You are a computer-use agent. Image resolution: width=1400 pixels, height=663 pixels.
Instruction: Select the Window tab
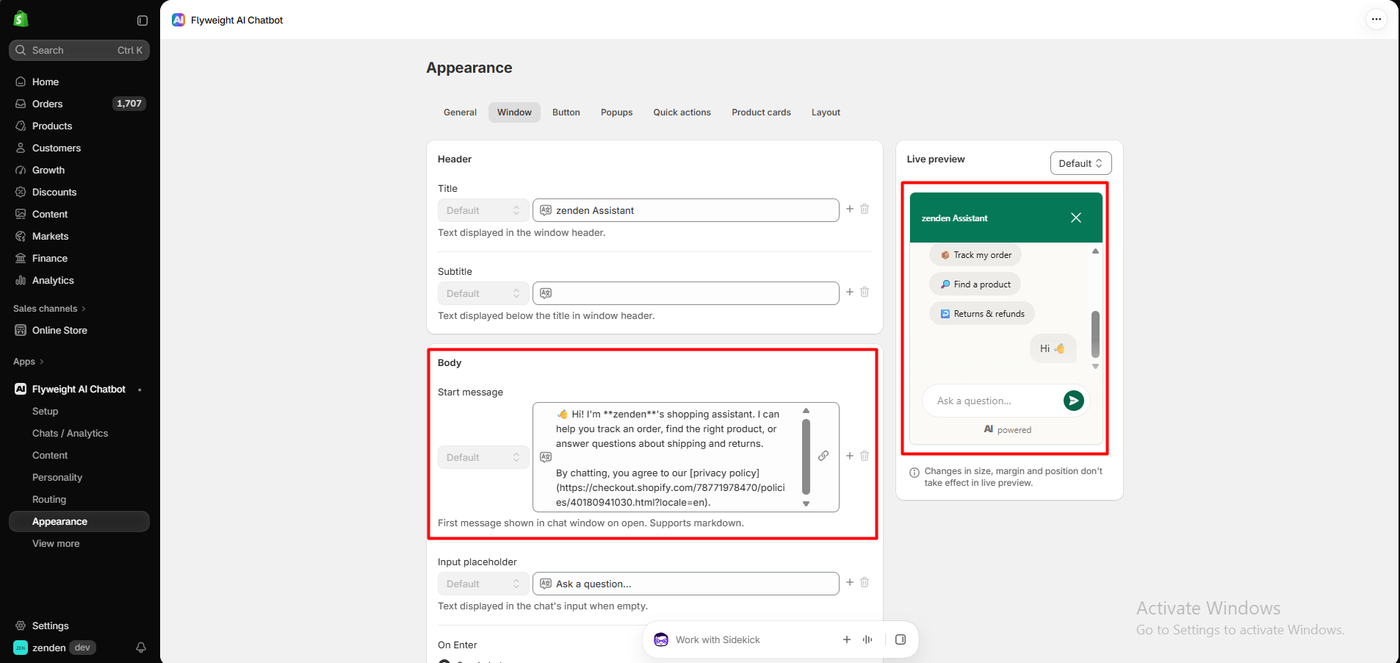point(514,112)
